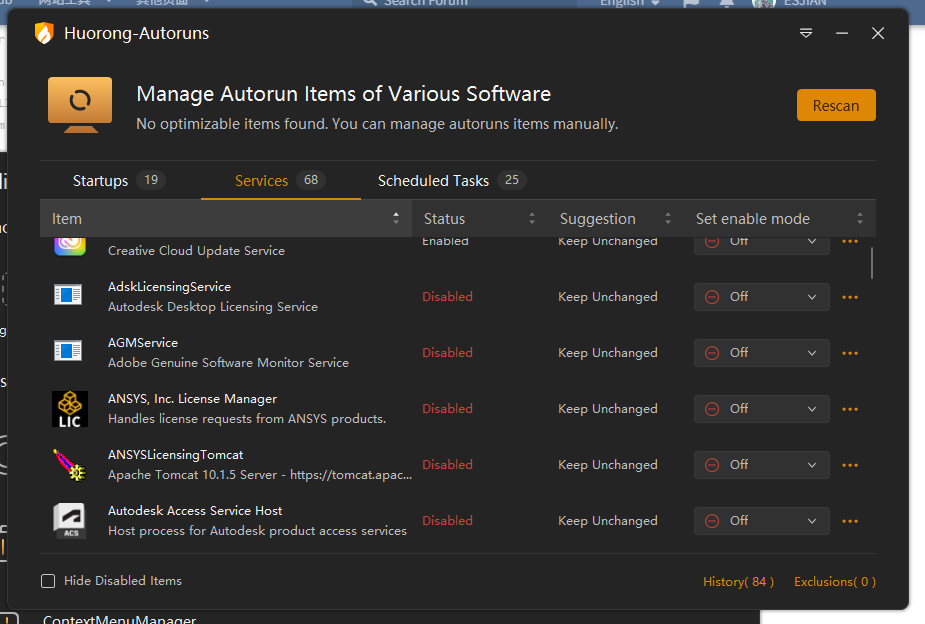Open enable mode dropdown for AGMService

[762, 353]
